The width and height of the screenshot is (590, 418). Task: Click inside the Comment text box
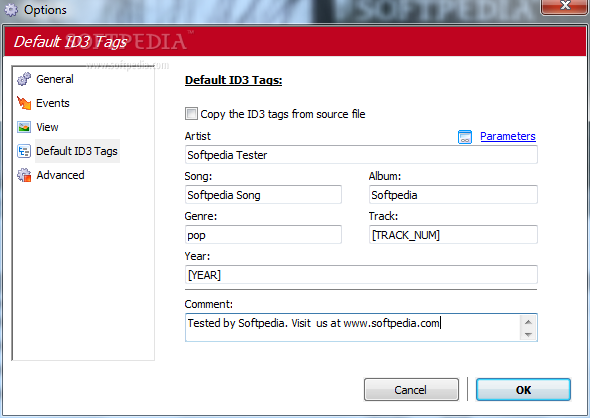click(x=353, y=327)
